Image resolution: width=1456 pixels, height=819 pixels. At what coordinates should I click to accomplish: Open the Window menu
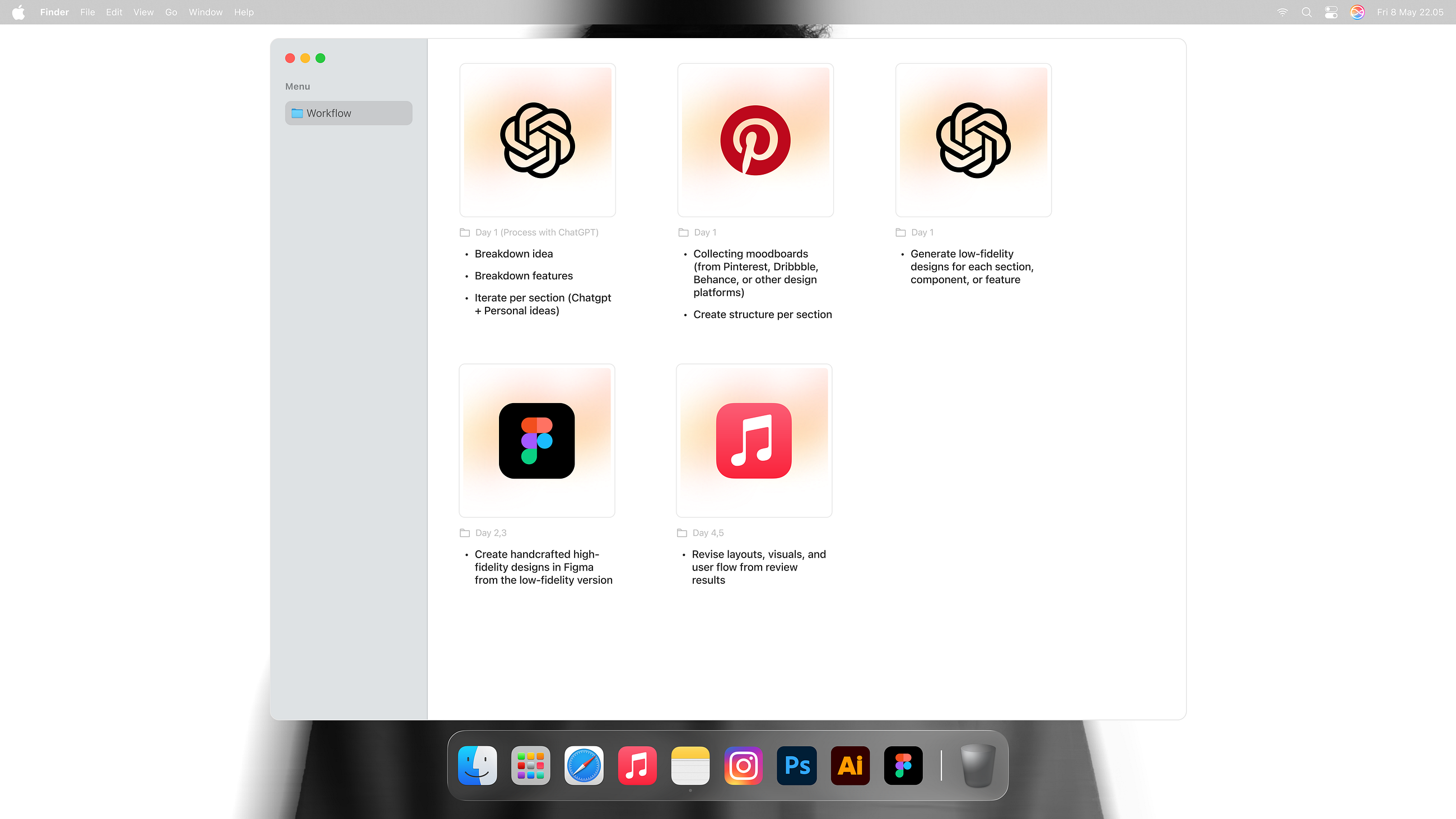pos(206,12)
